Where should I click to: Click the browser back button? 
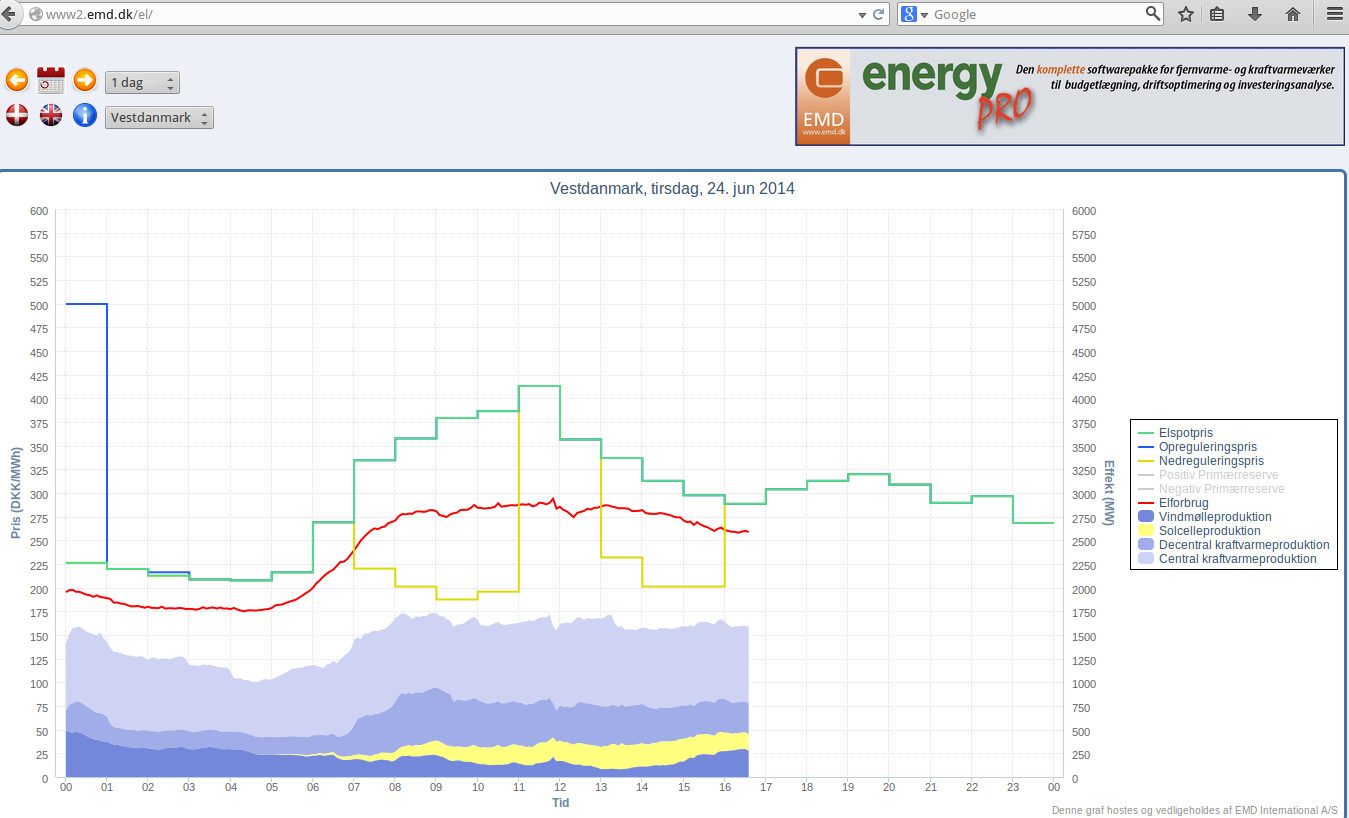click(x=9, y=14)
